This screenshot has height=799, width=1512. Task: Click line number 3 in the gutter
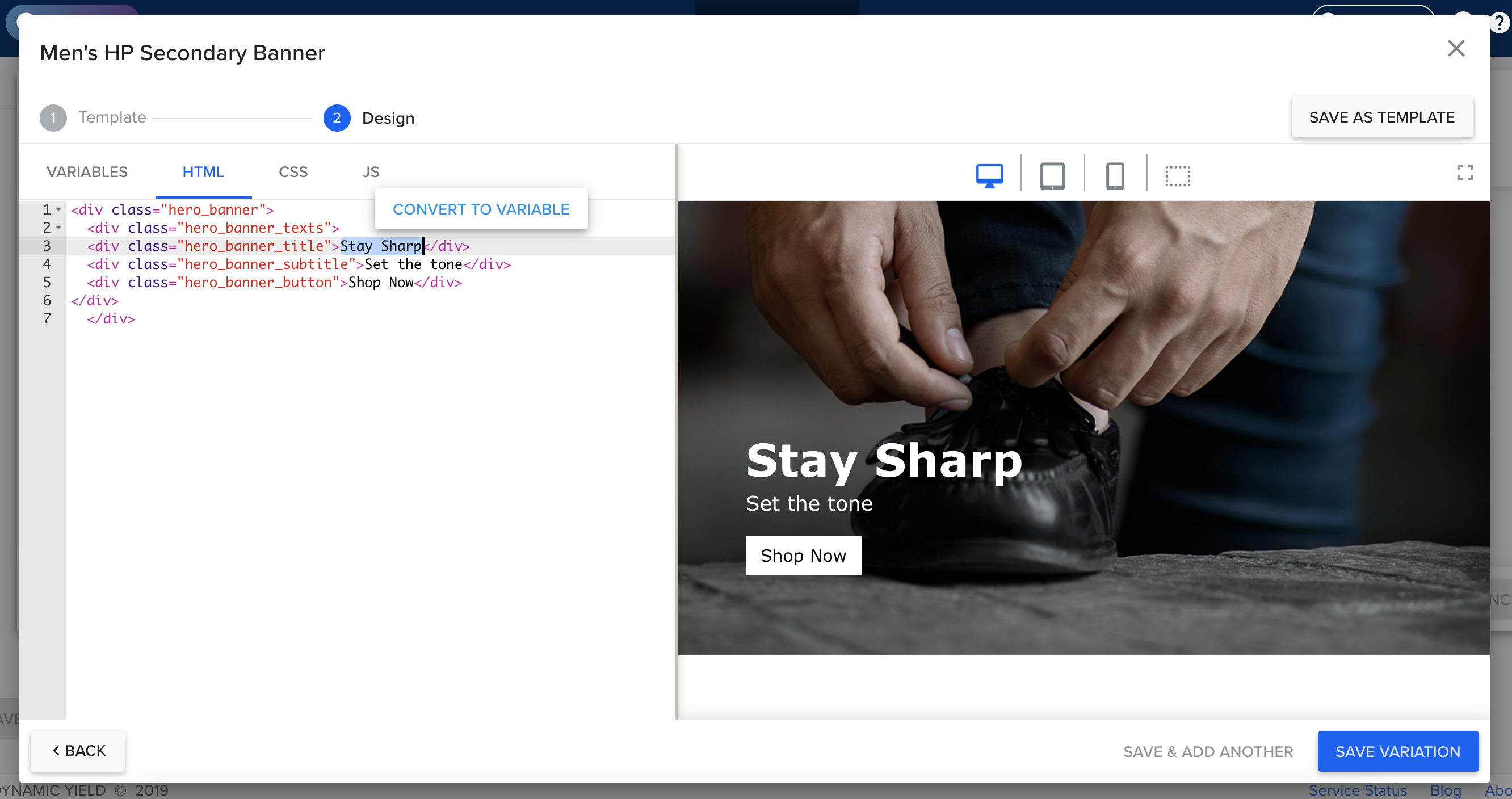pos(47,246)
